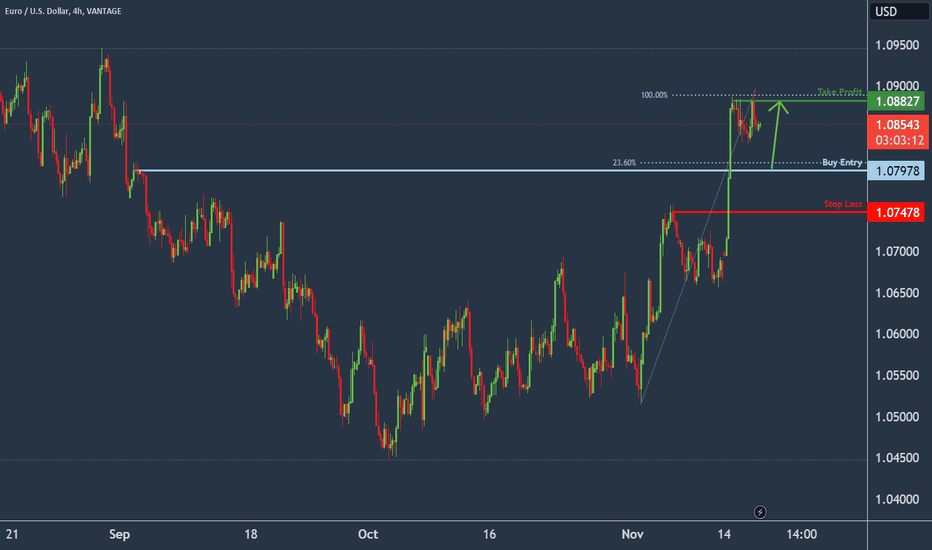Click the 1.06500 price axis value
The width and height of the screenshot is (932, 550).
tap(897, 293)
